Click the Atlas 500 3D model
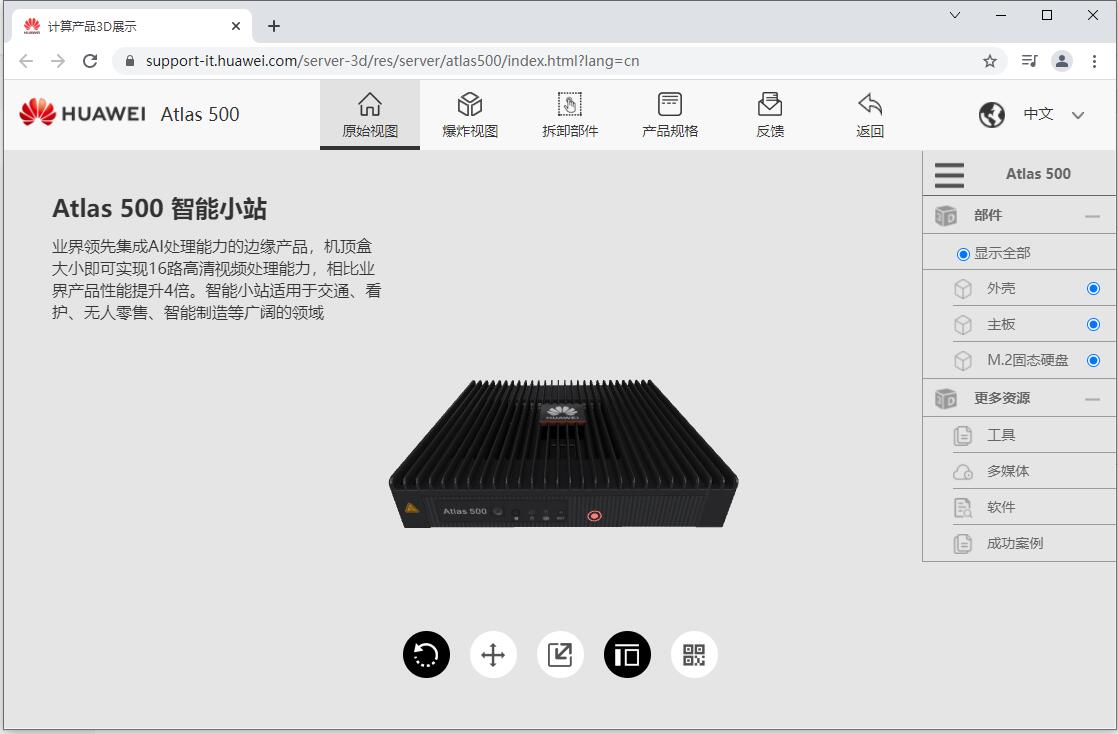The image size is (1118, 734). tap(563, 454)
